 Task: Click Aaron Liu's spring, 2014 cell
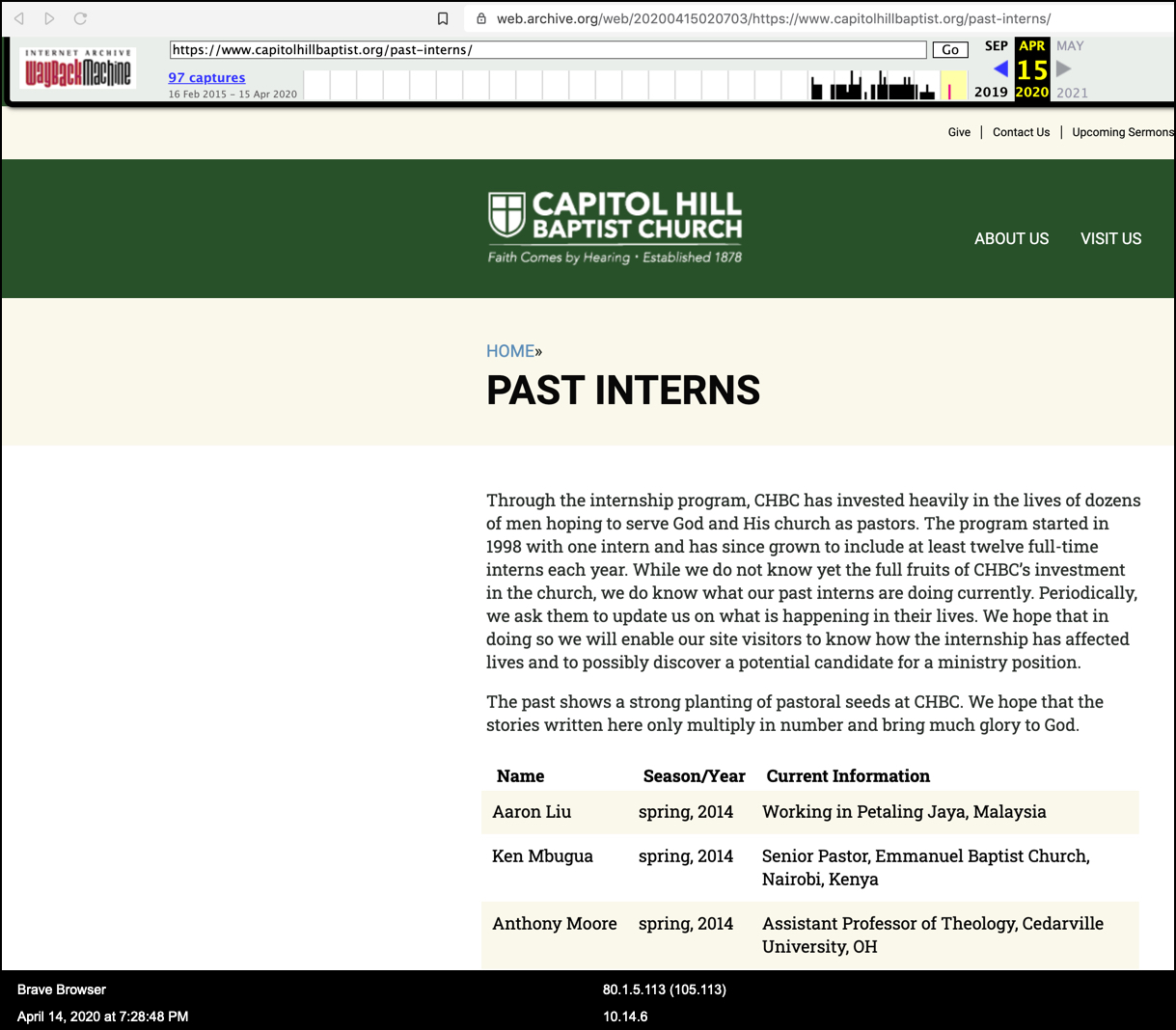click(686, 812)
